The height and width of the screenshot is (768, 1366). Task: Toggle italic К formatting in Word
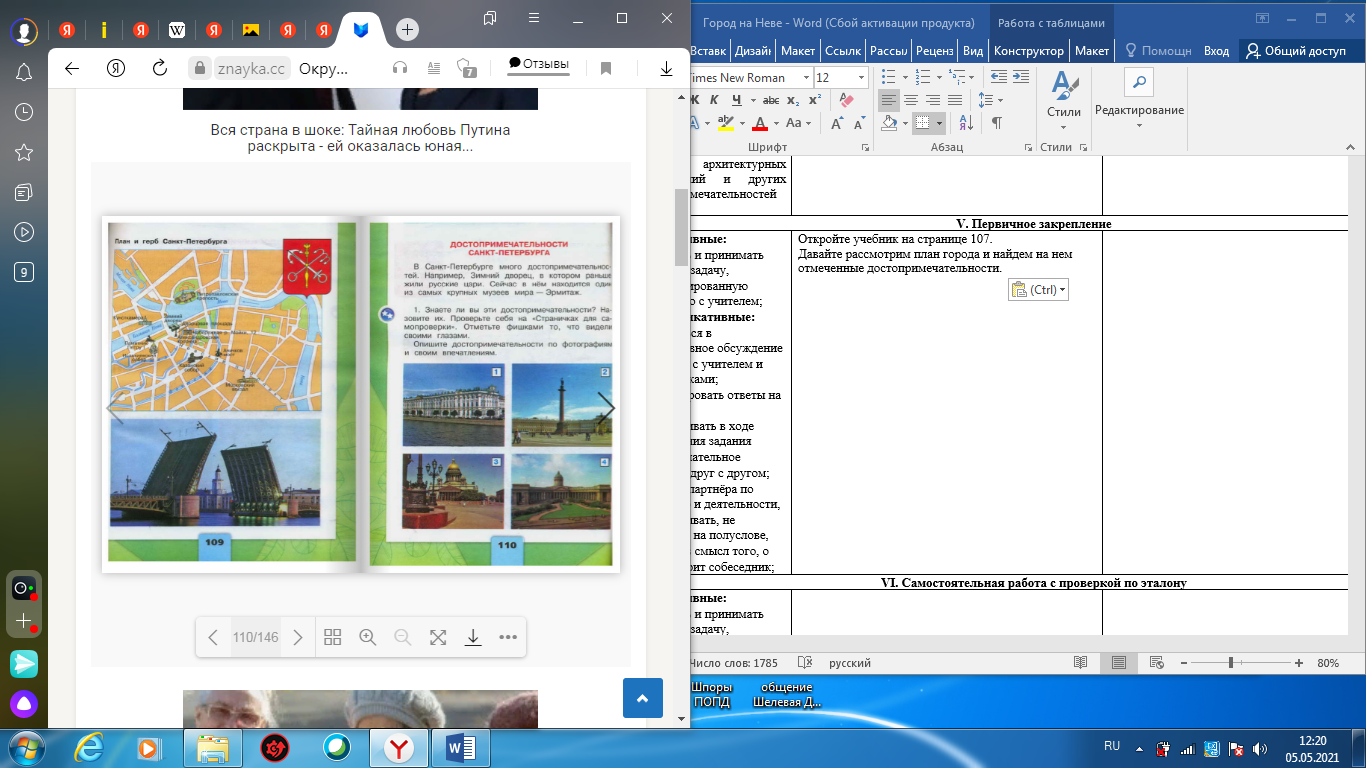click(714, 100)
